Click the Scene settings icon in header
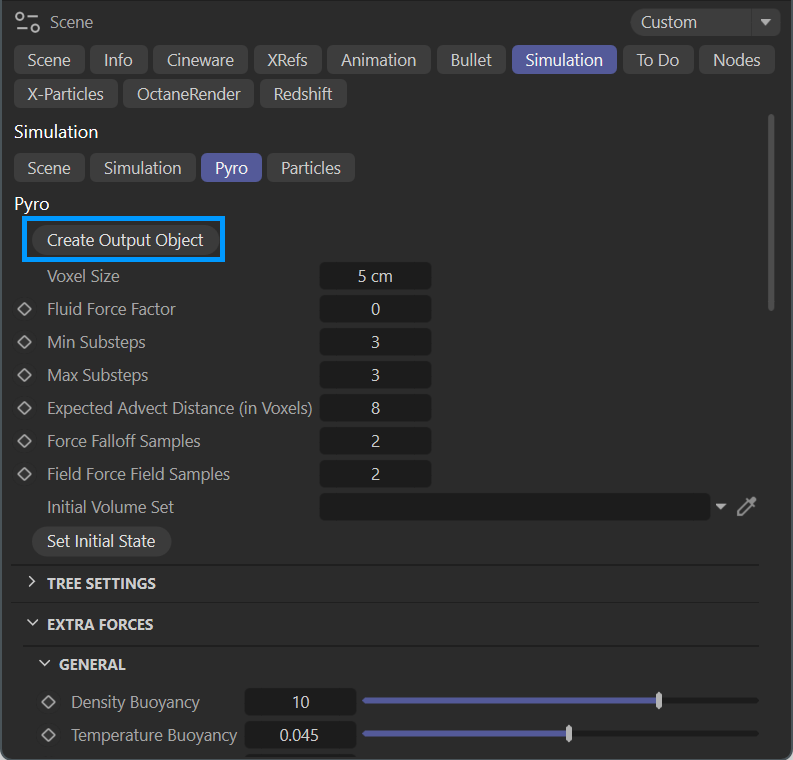This screenshot has width=793, height=760. [x=27, y=22]
